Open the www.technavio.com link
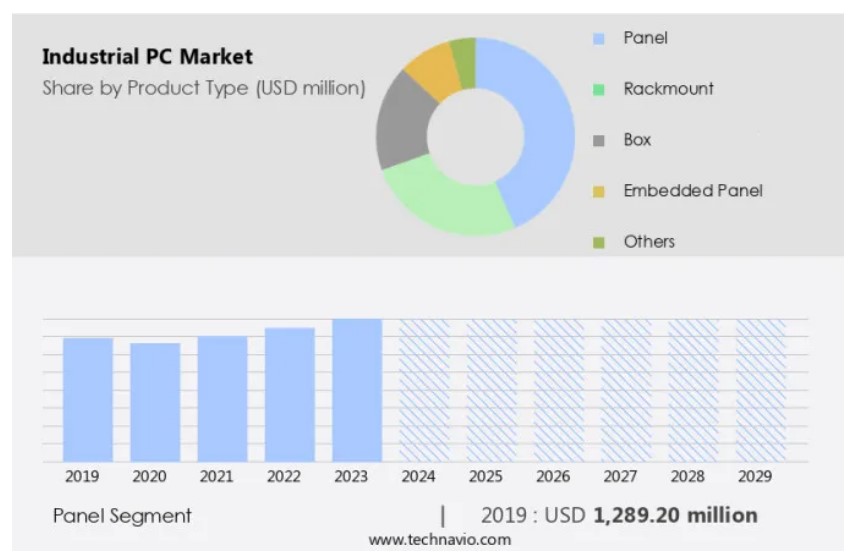853x559 pixels. click(x=439, y=540)
